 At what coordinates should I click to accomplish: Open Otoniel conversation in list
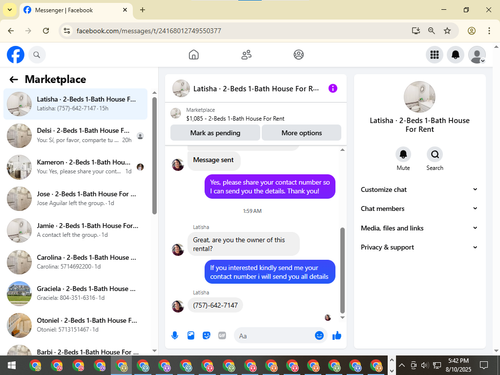[x=75, y=325]
